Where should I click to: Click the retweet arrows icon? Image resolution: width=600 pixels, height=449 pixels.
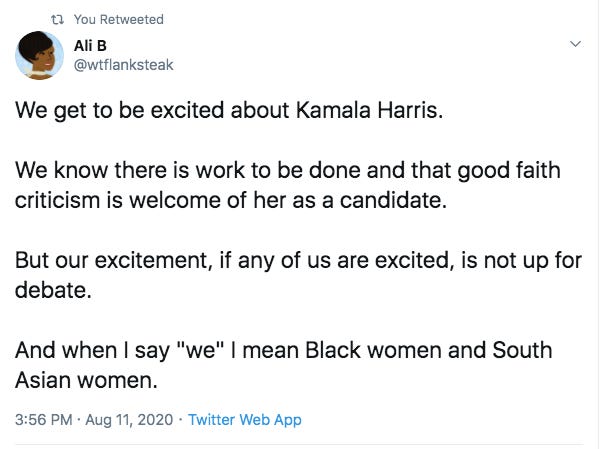tap(57, 19)
